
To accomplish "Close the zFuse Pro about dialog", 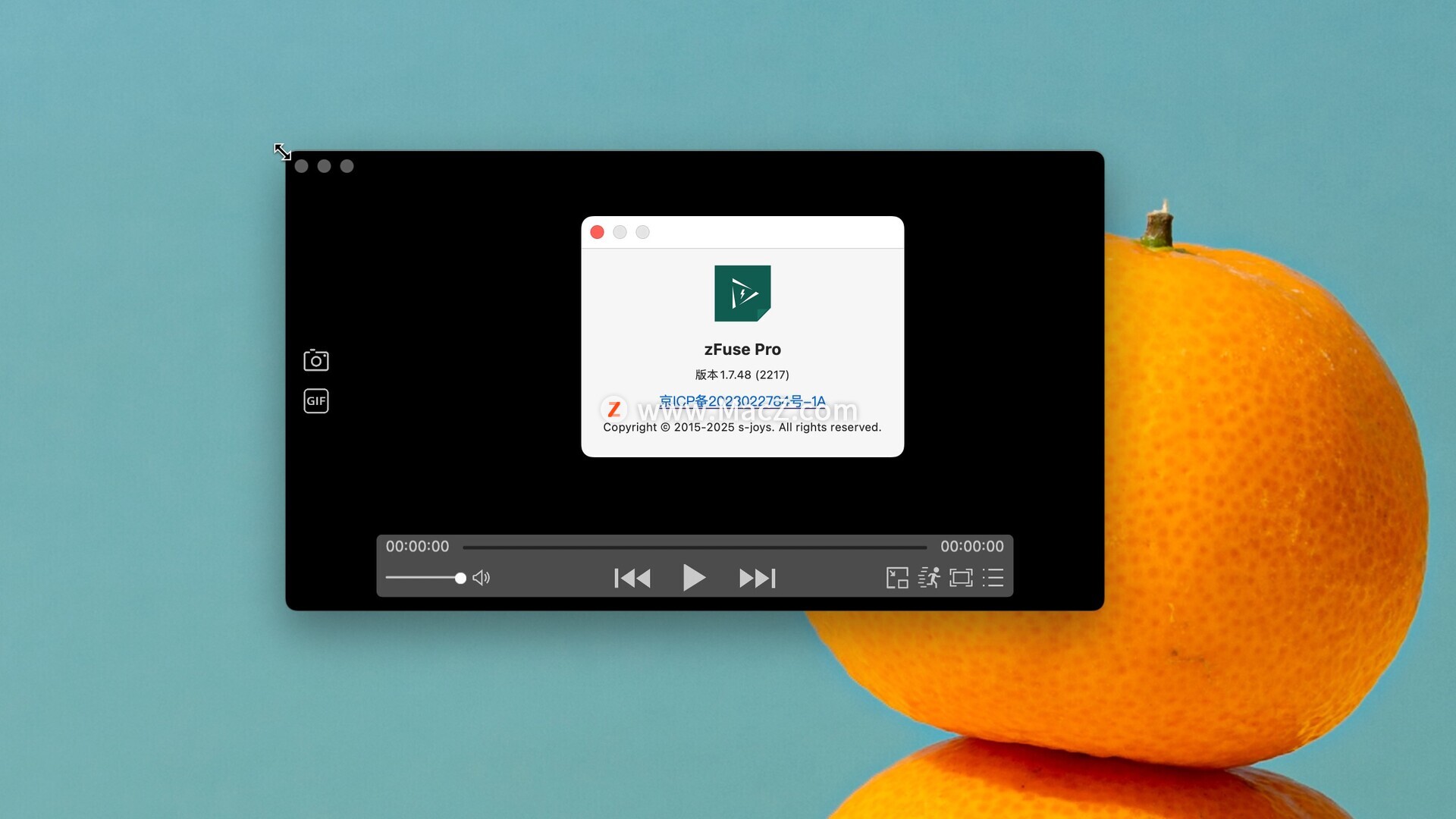I will 597,232.
